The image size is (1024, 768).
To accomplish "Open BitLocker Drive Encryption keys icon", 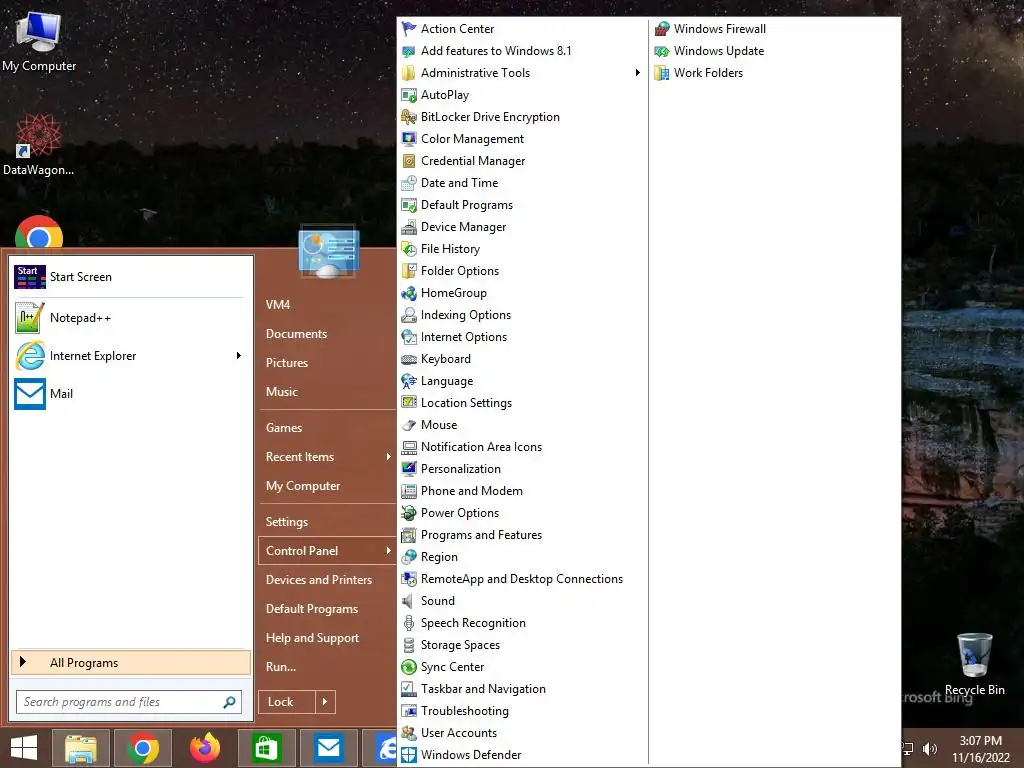I will [409, 117].
